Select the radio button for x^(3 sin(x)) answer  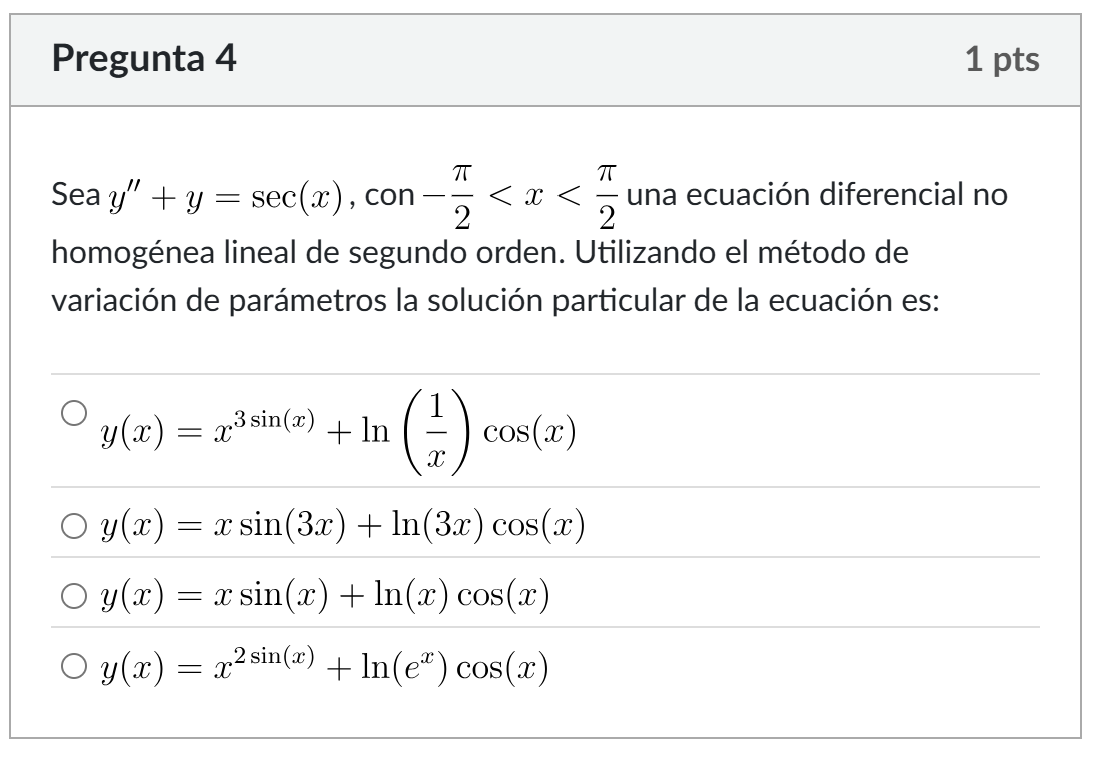tap(73, 411)
